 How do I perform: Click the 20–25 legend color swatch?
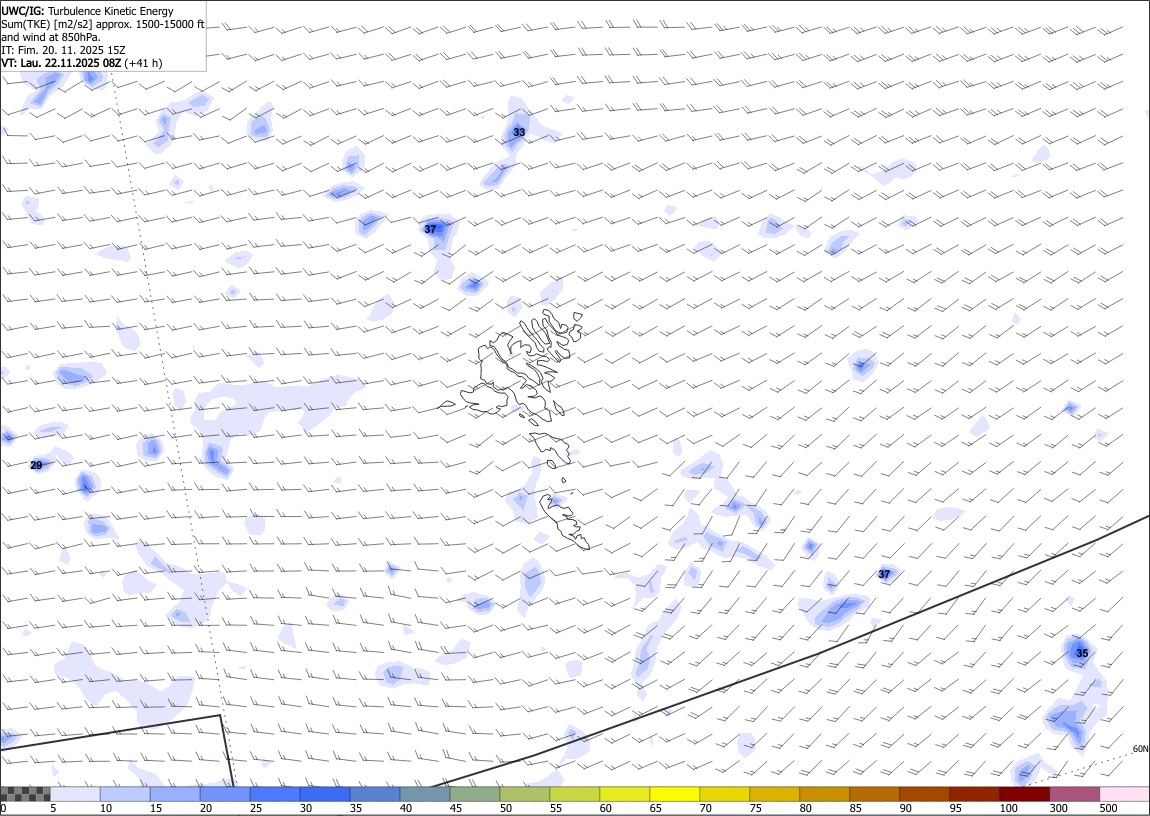coord(225,794)
